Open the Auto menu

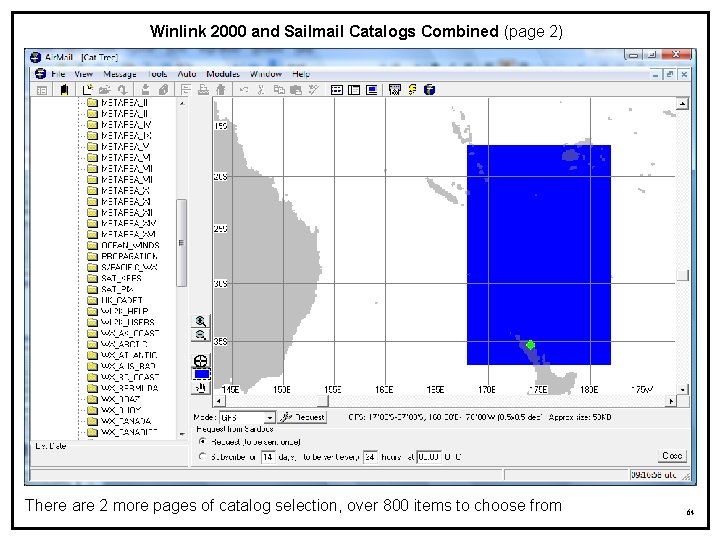coord(186,74)
